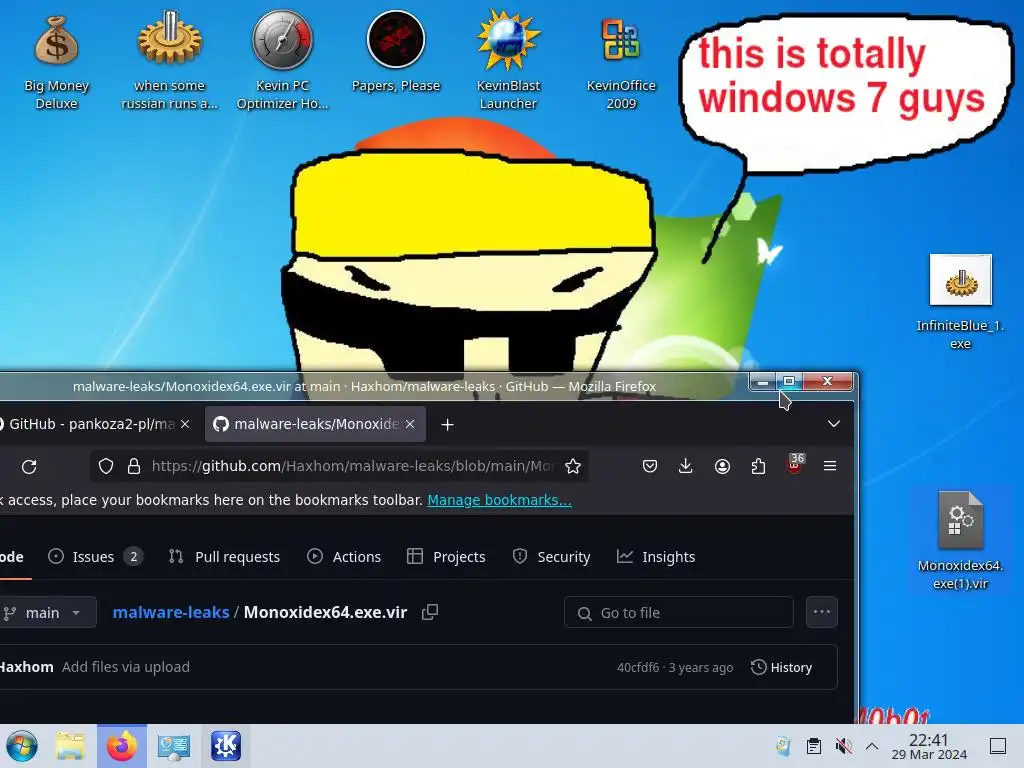Open the KDE icon in the taskbar

pos(226,746)
